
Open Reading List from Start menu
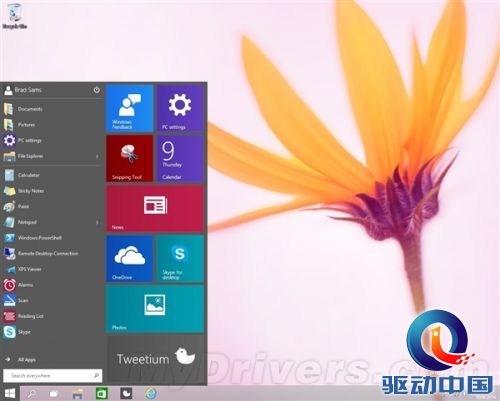(x=52, y=316)
